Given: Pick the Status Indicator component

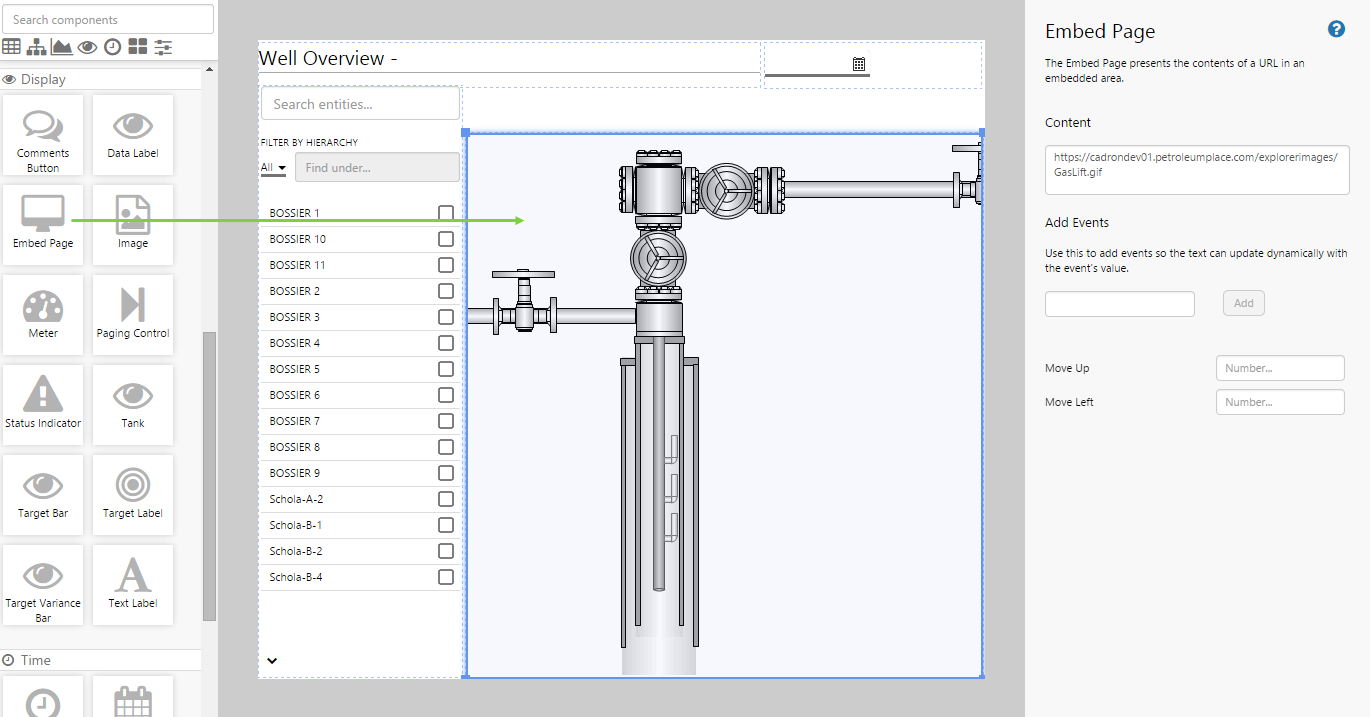Looking at the screenshot, I should [x=43, y=404].
